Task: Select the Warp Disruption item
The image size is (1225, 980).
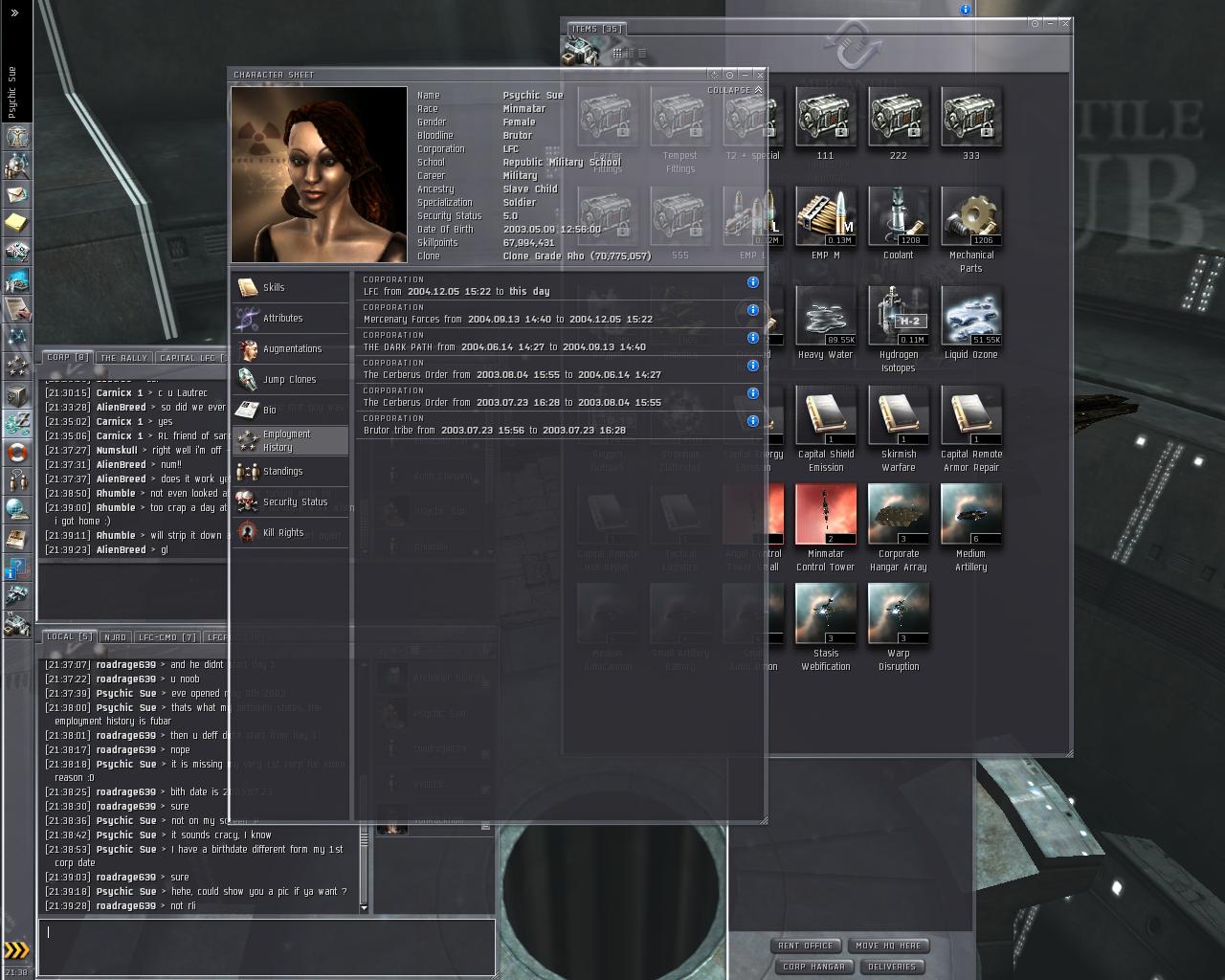Action: point(899,628)
